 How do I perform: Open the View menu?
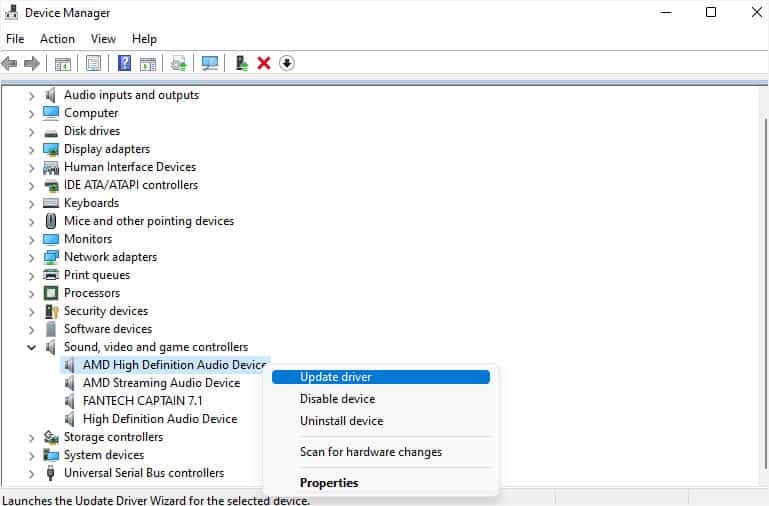(x=103, y=39)
